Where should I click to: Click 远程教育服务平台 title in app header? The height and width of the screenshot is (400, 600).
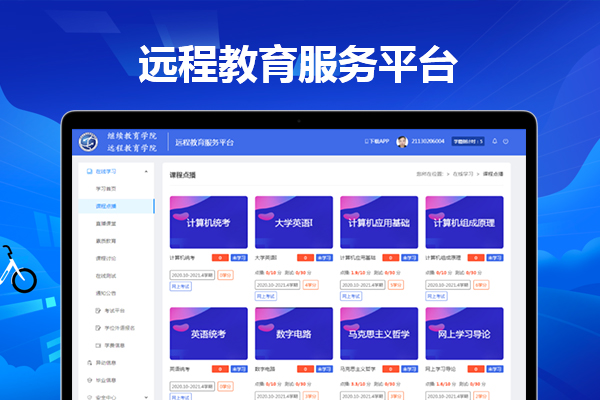pos(204,142)
